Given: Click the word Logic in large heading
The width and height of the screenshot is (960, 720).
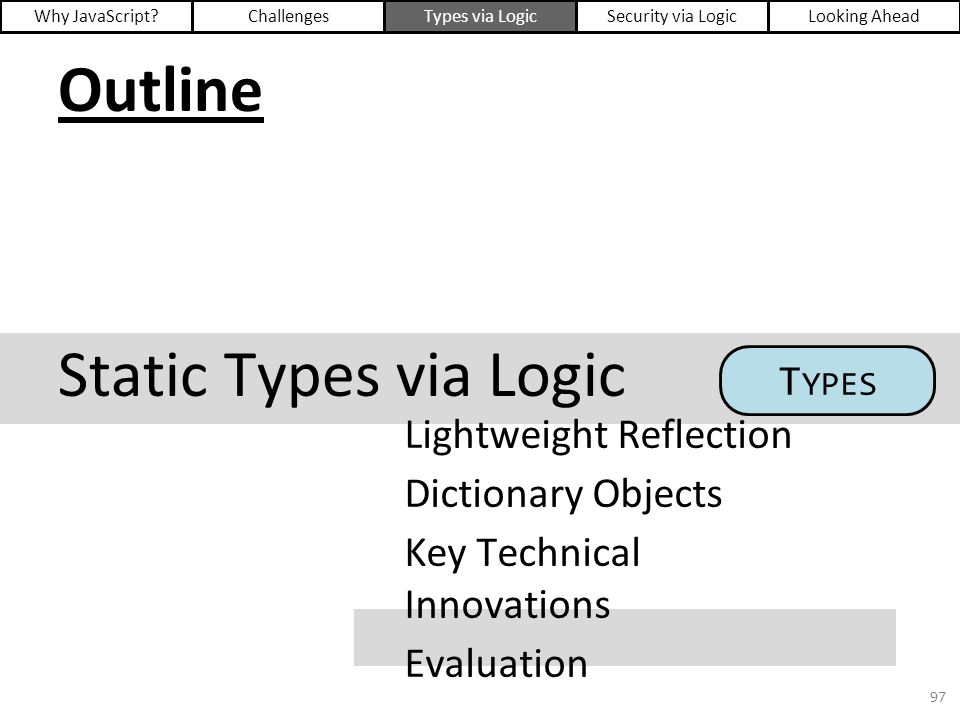Looking at the screenshot, I should tap(557, 377).
